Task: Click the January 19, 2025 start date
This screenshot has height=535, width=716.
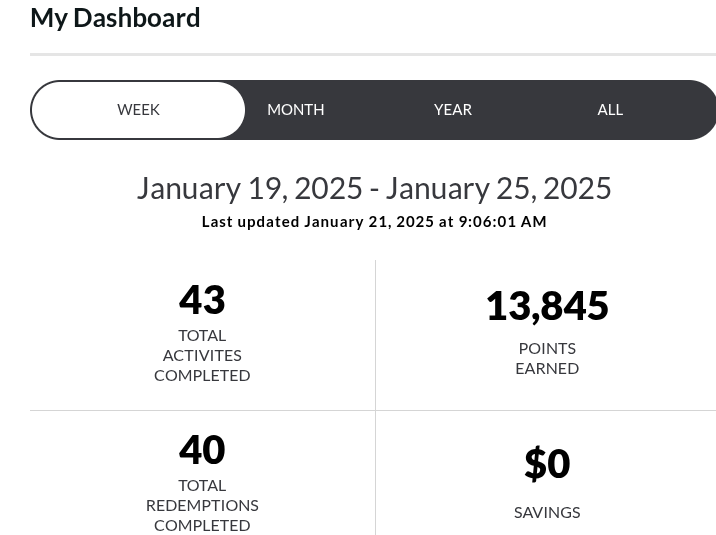Action: click(249, 188)
